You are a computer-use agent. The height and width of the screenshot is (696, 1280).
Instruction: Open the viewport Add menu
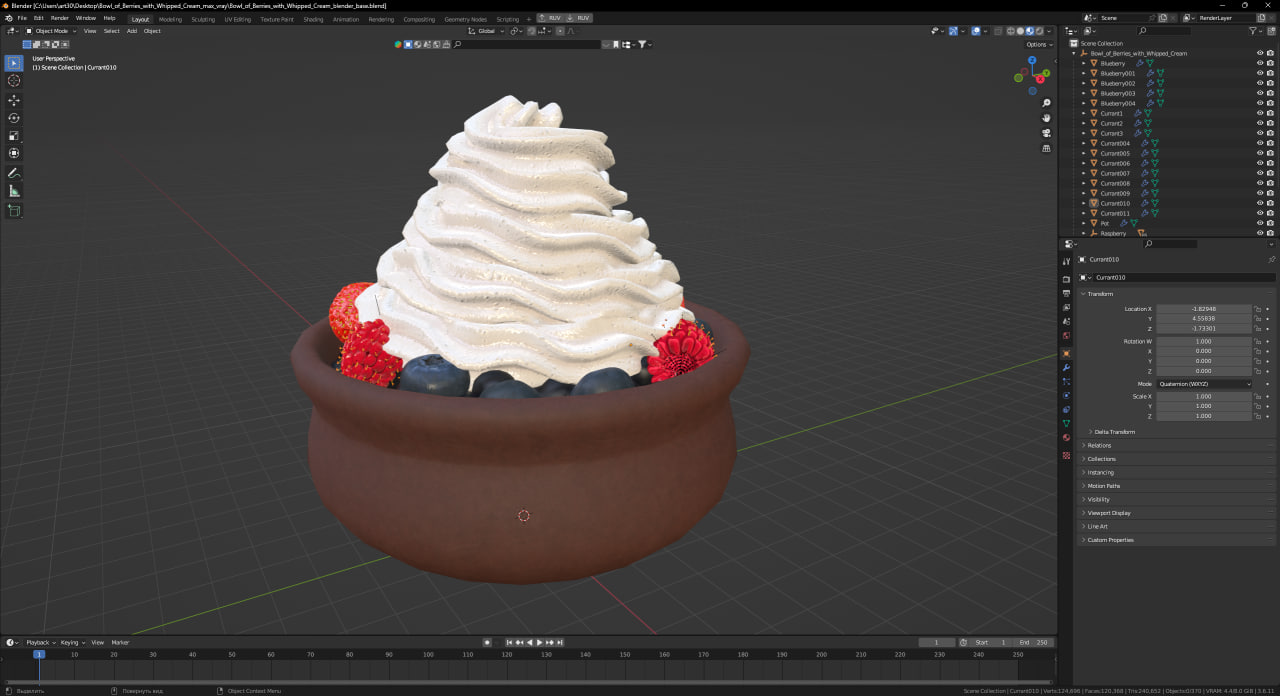(x=131, y=31)
